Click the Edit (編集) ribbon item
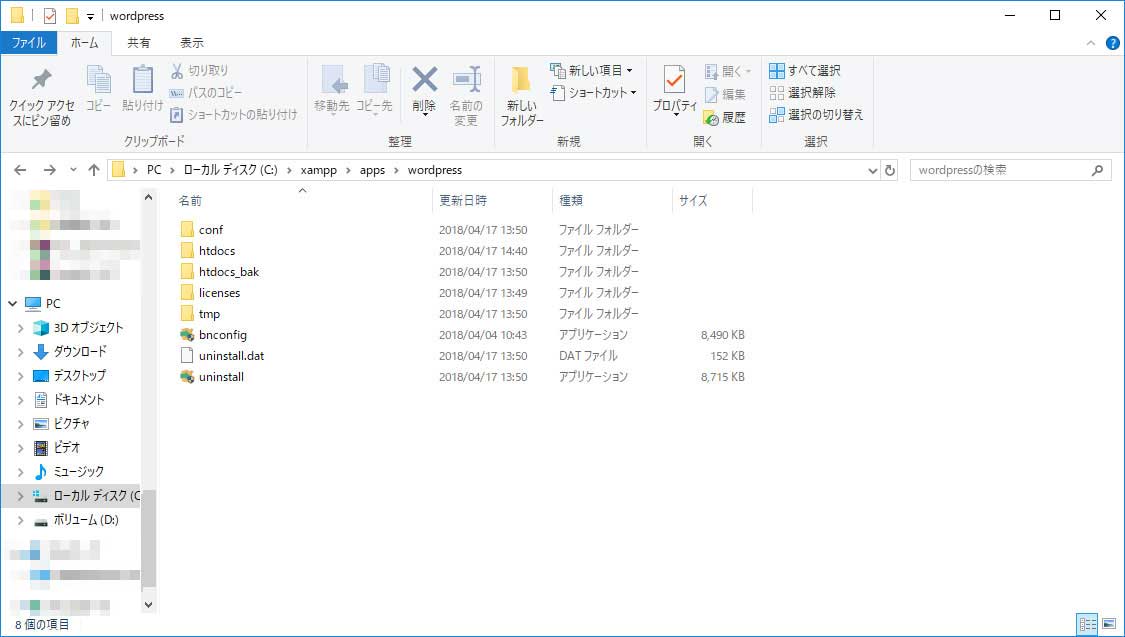 (725, 95)
